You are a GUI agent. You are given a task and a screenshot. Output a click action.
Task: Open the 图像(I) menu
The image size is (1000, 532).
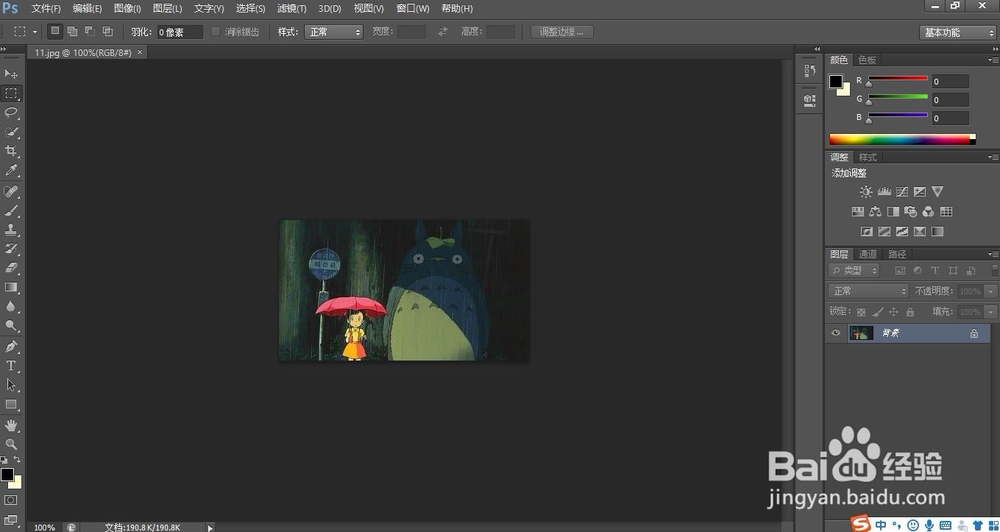pos(128,9)
